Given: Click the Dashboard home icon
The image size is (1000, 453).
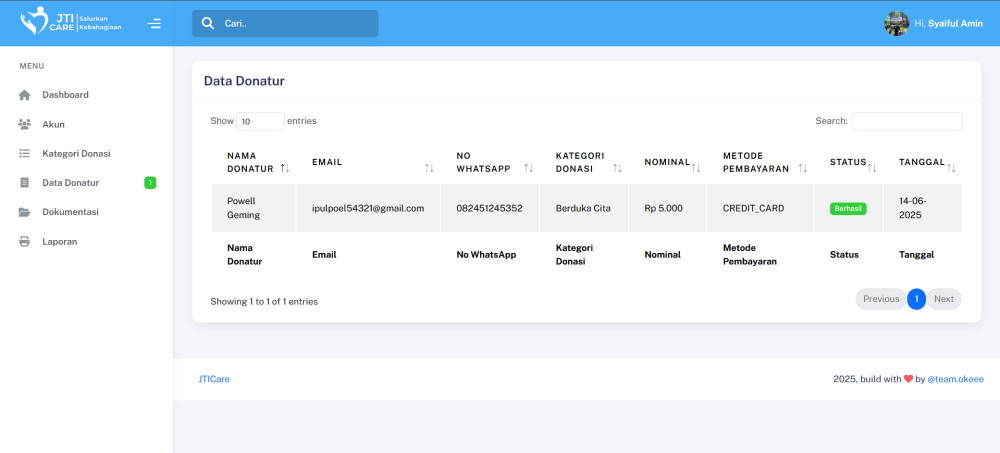Looking at the screenshot, I should [x=25, y=95].
